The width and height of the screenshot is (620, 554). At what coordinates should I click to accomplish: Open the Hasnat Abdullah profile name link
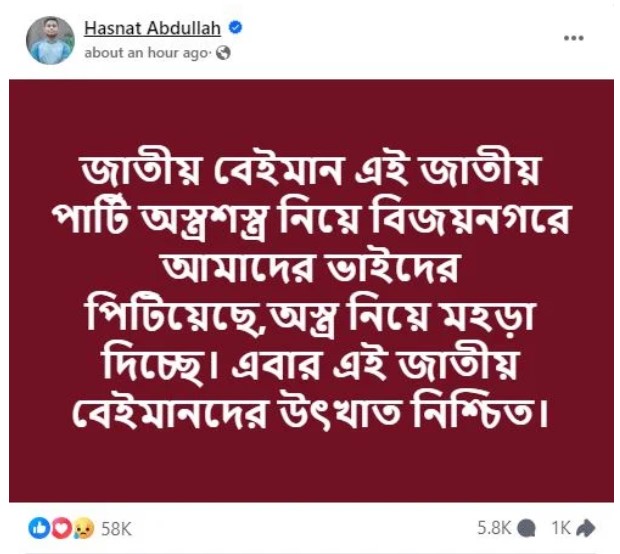152,28
